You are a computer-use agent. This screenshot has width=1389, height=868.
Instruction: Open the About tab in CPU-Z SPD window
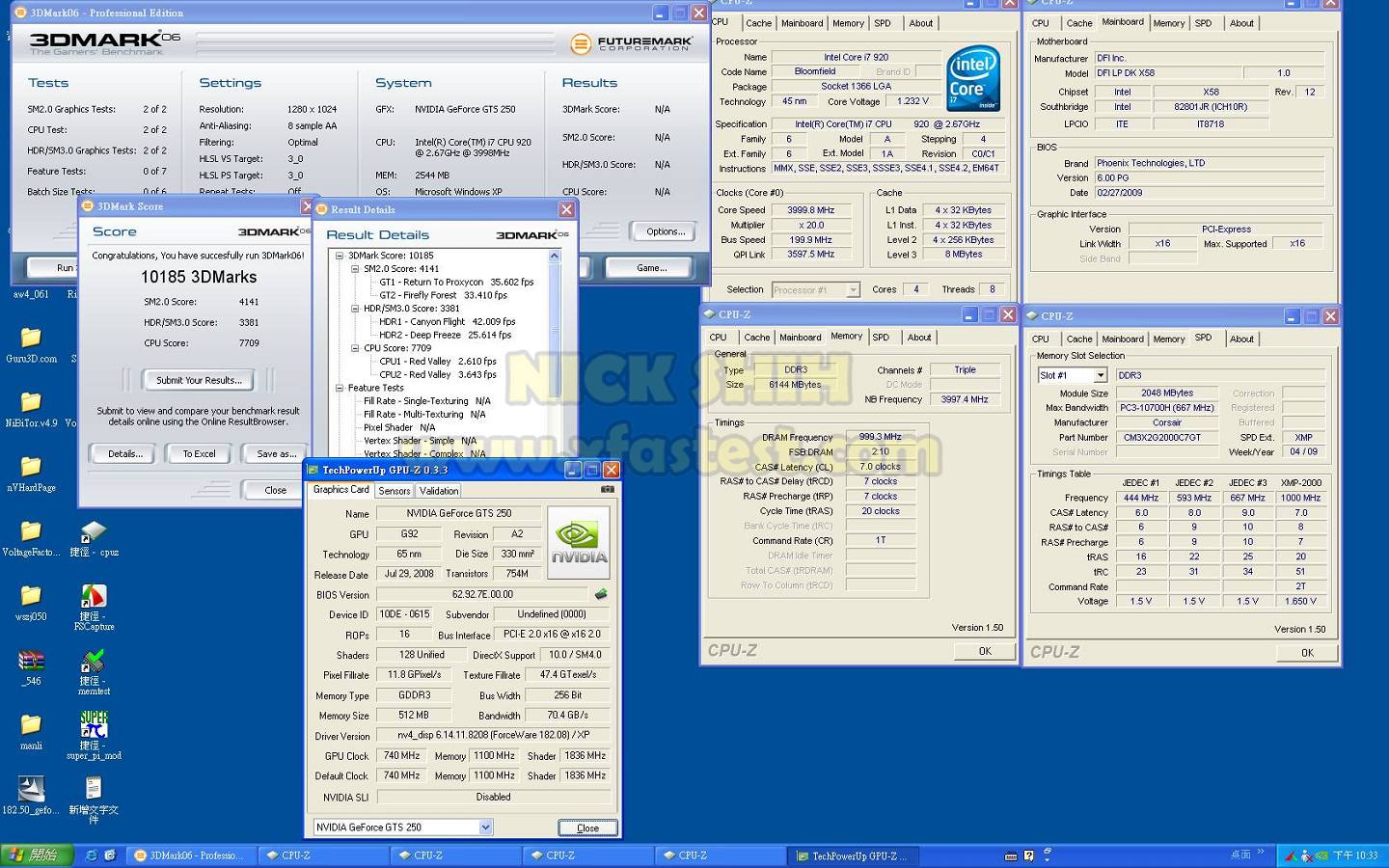pos(1241,339)
